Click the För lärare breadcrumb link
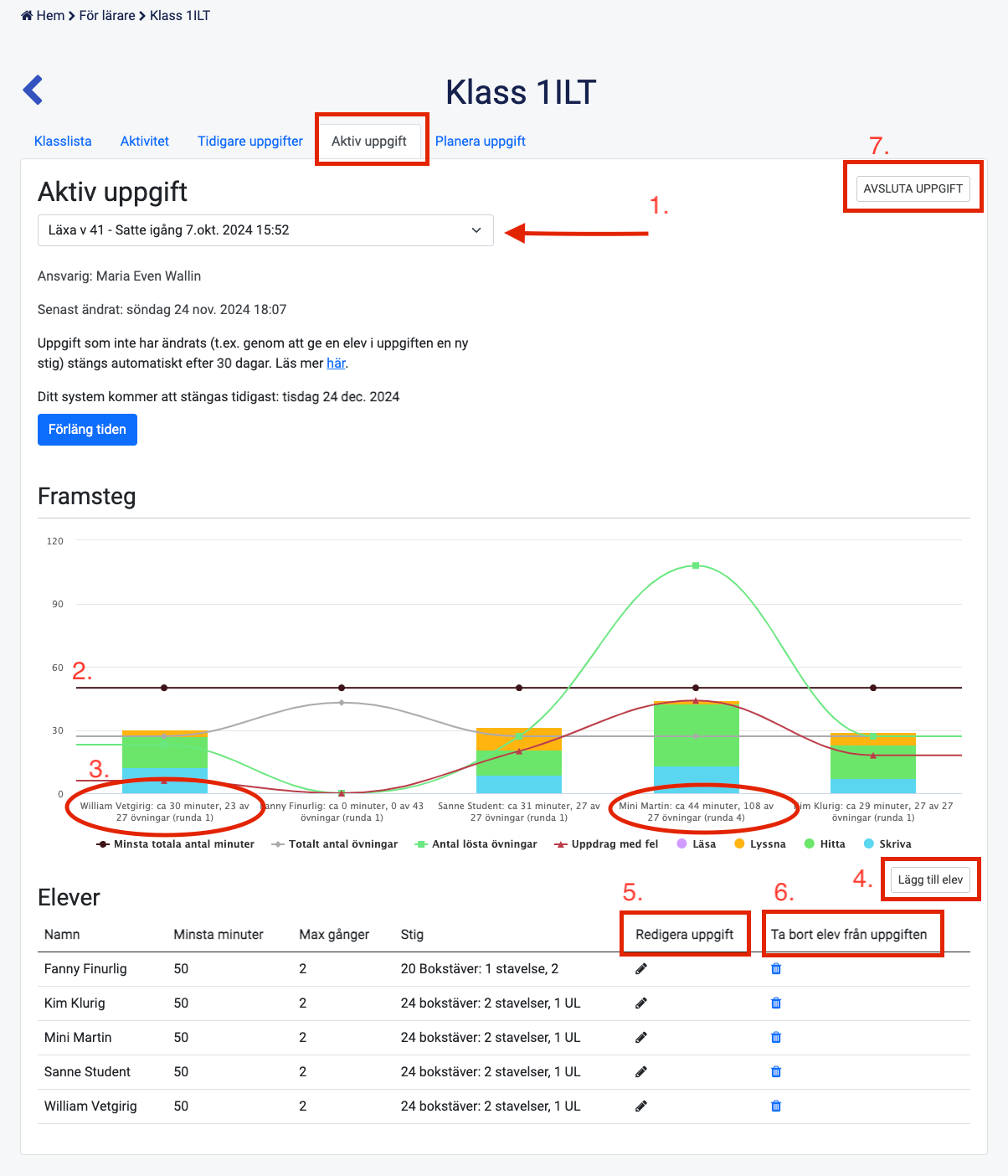 coord(107,16)
